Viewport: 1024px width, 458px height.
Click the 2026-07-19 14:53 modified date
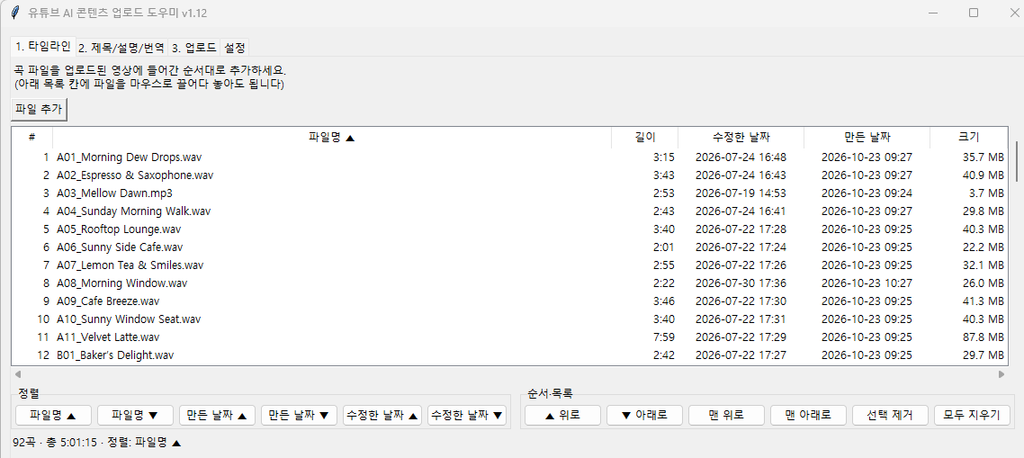[741, 193]
